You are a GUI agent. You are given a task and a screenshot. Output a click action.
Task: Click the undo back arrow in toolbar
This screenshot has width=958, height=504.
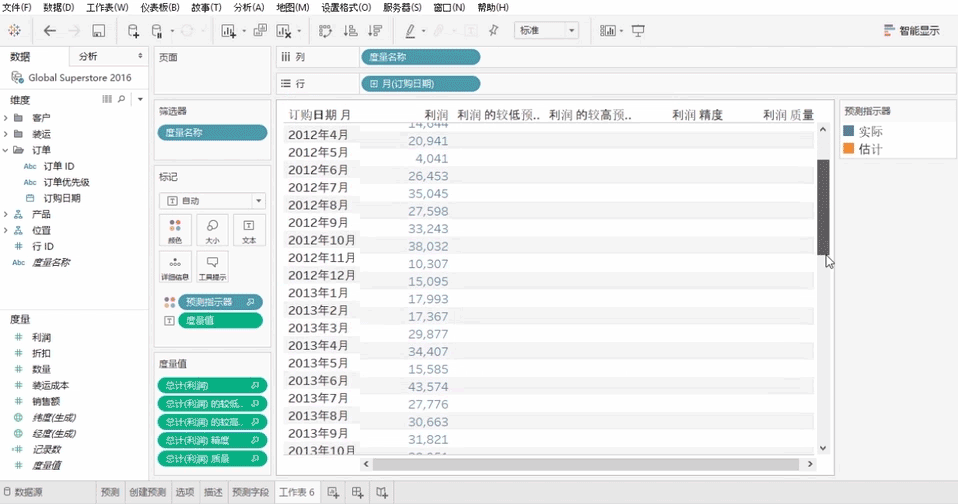[49, 31]
